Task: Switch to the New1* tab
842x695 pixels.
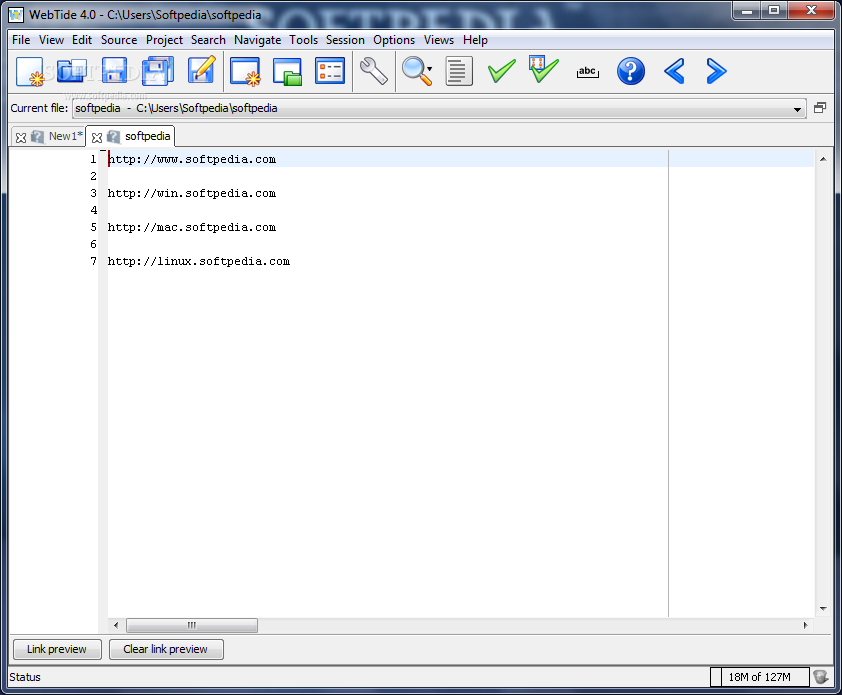Action: click(x=66, y=136)
